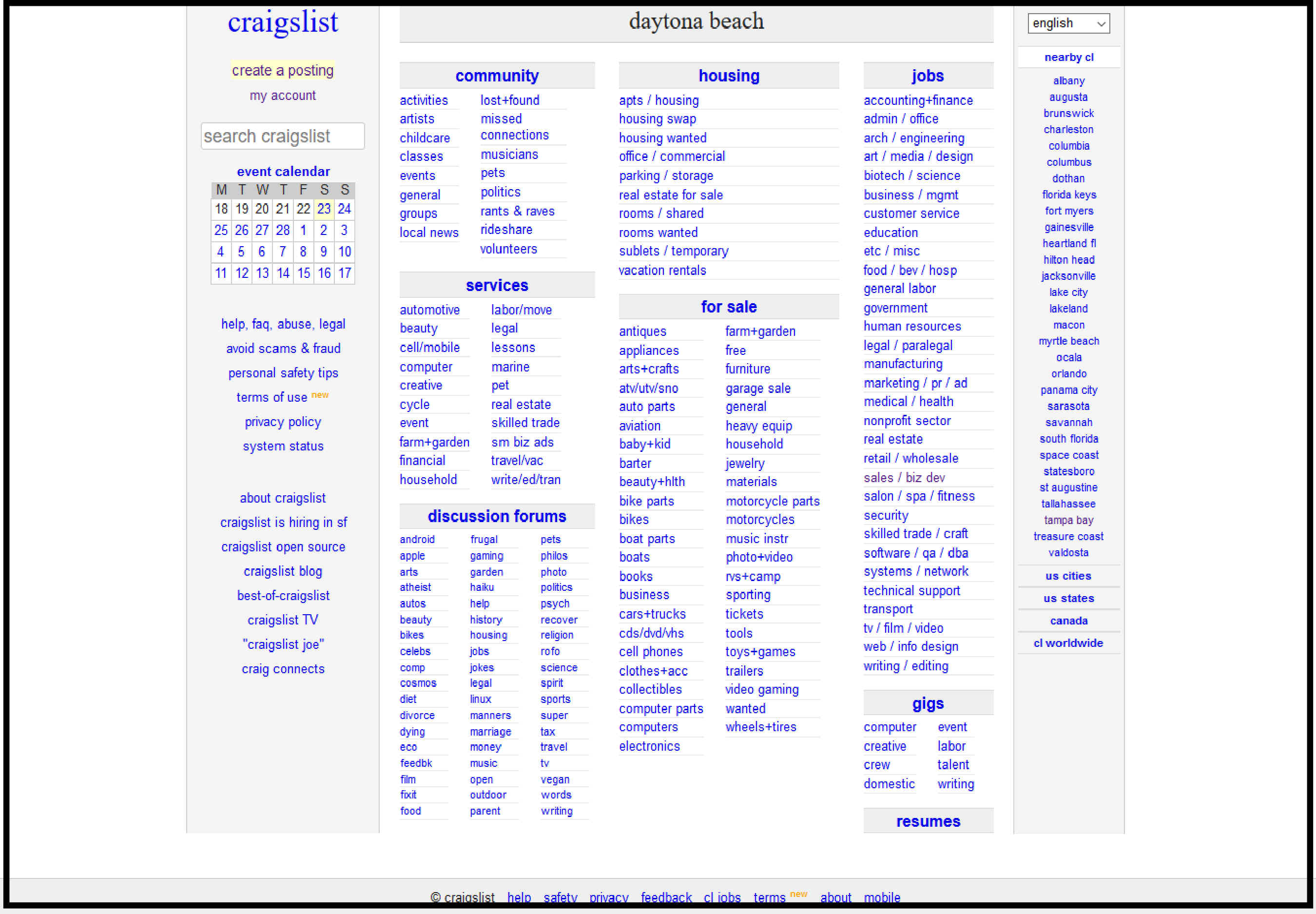This screenshot has height=914, width=1316.
Task: Open missed connections category
Action: pos(514,127)
